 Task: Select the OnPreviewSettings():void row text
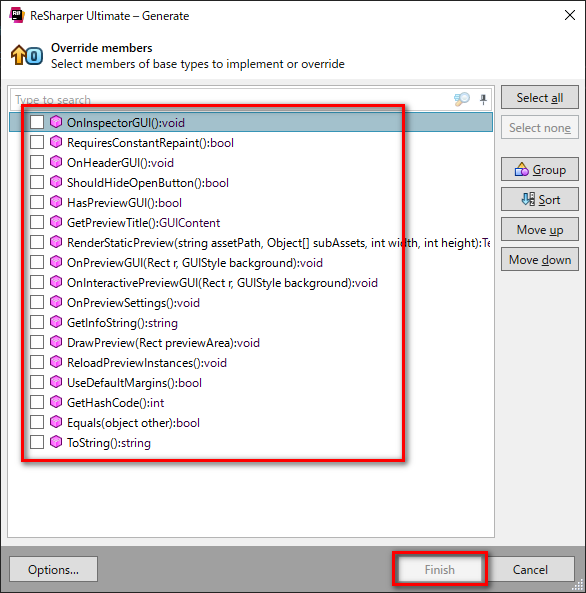click(x=133, y=303)
